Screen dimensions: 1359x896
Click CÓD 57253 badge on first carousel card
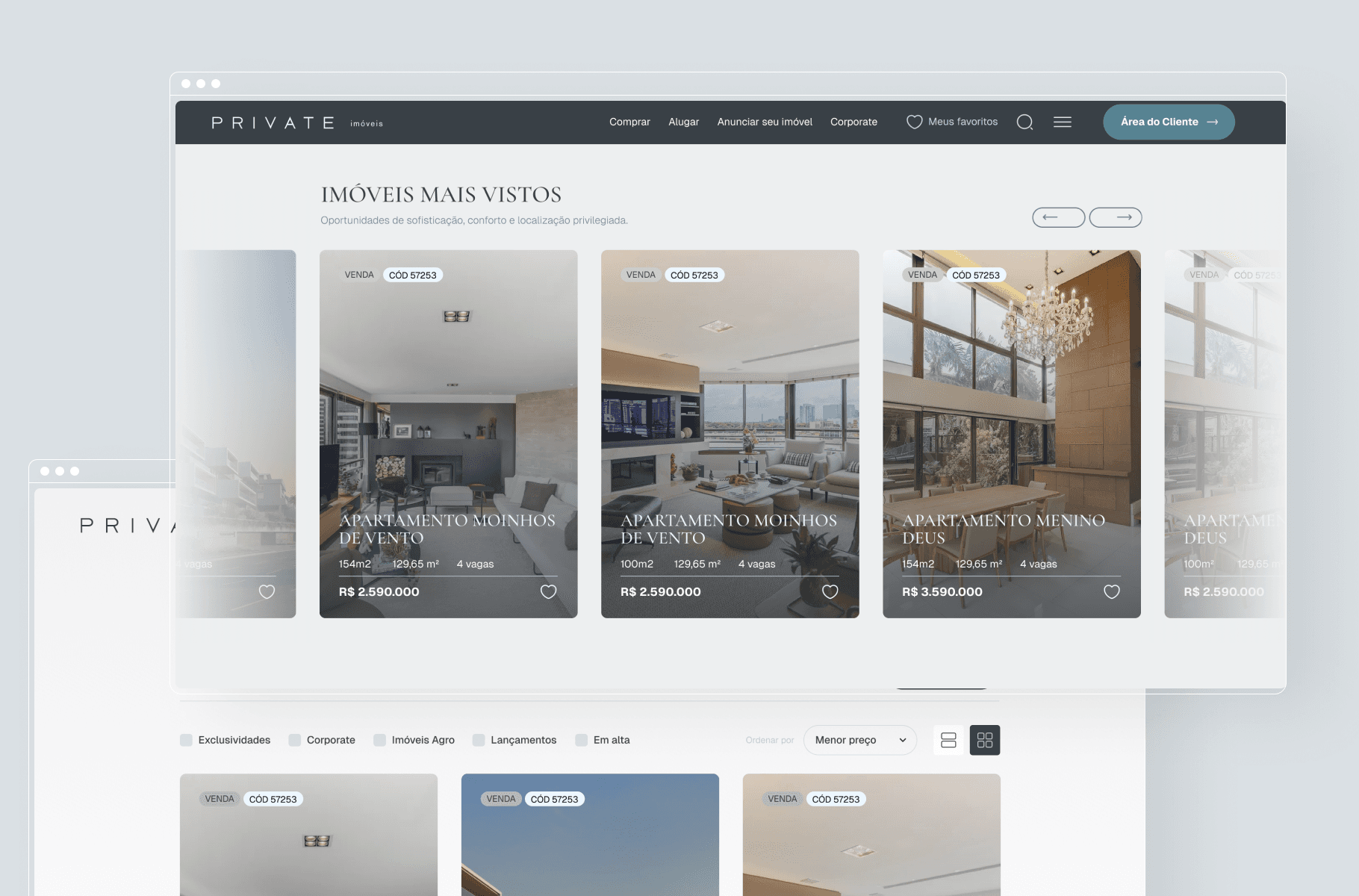click(x=412, y=275)
